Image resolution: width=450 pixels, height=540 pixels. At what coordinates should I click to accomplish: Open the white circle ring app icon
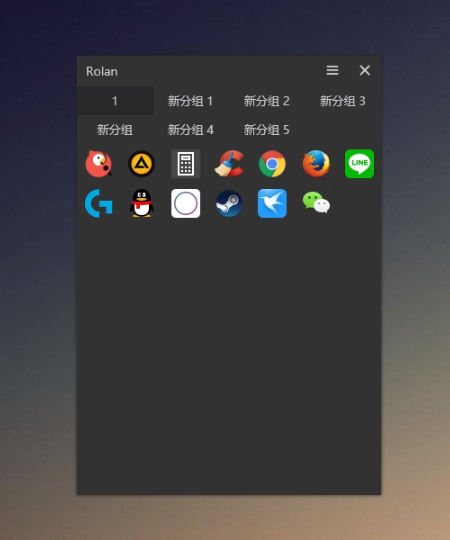[x=186, y=203]
